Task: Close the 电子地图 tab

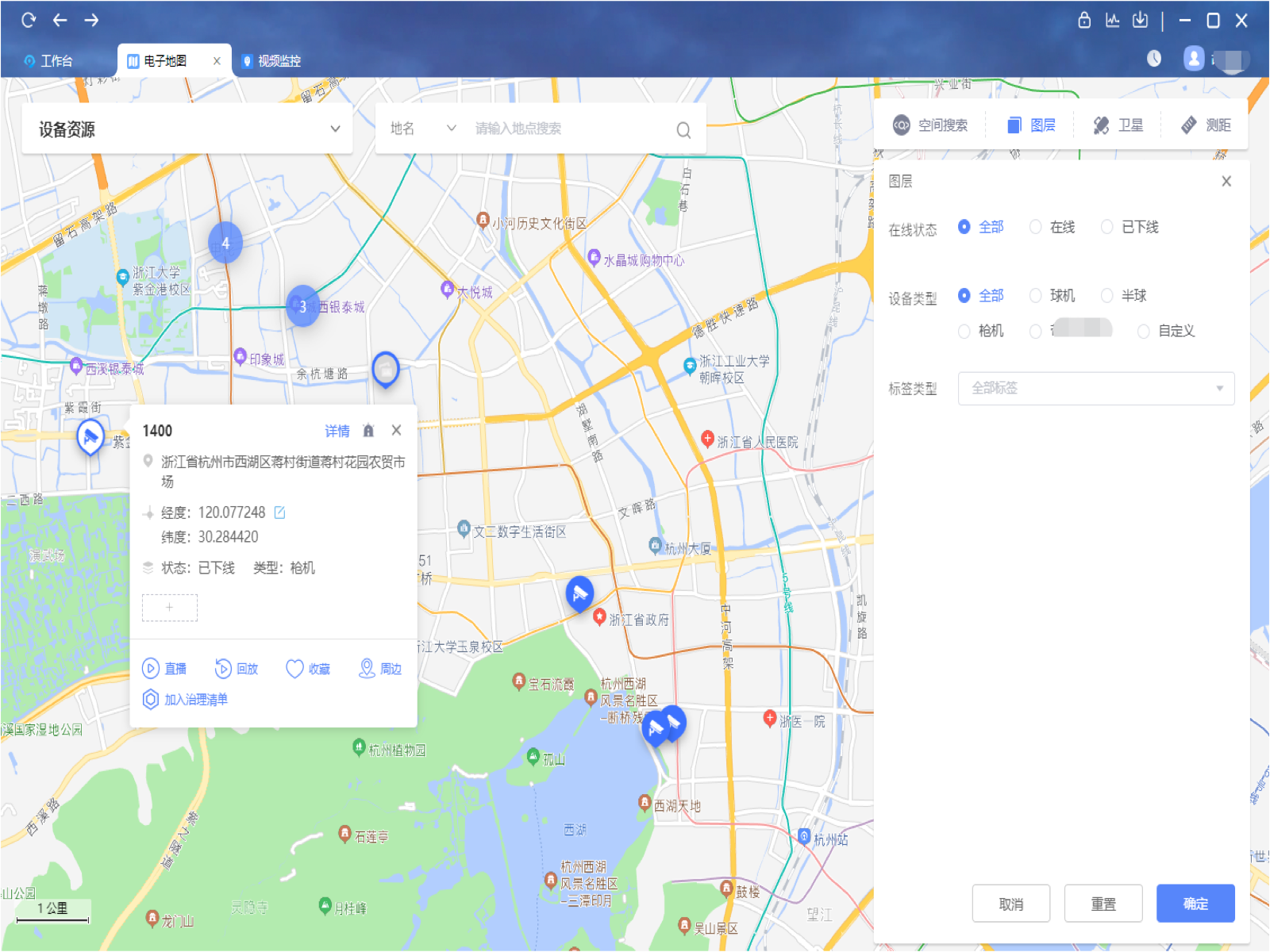Action: tap(217, 61)
